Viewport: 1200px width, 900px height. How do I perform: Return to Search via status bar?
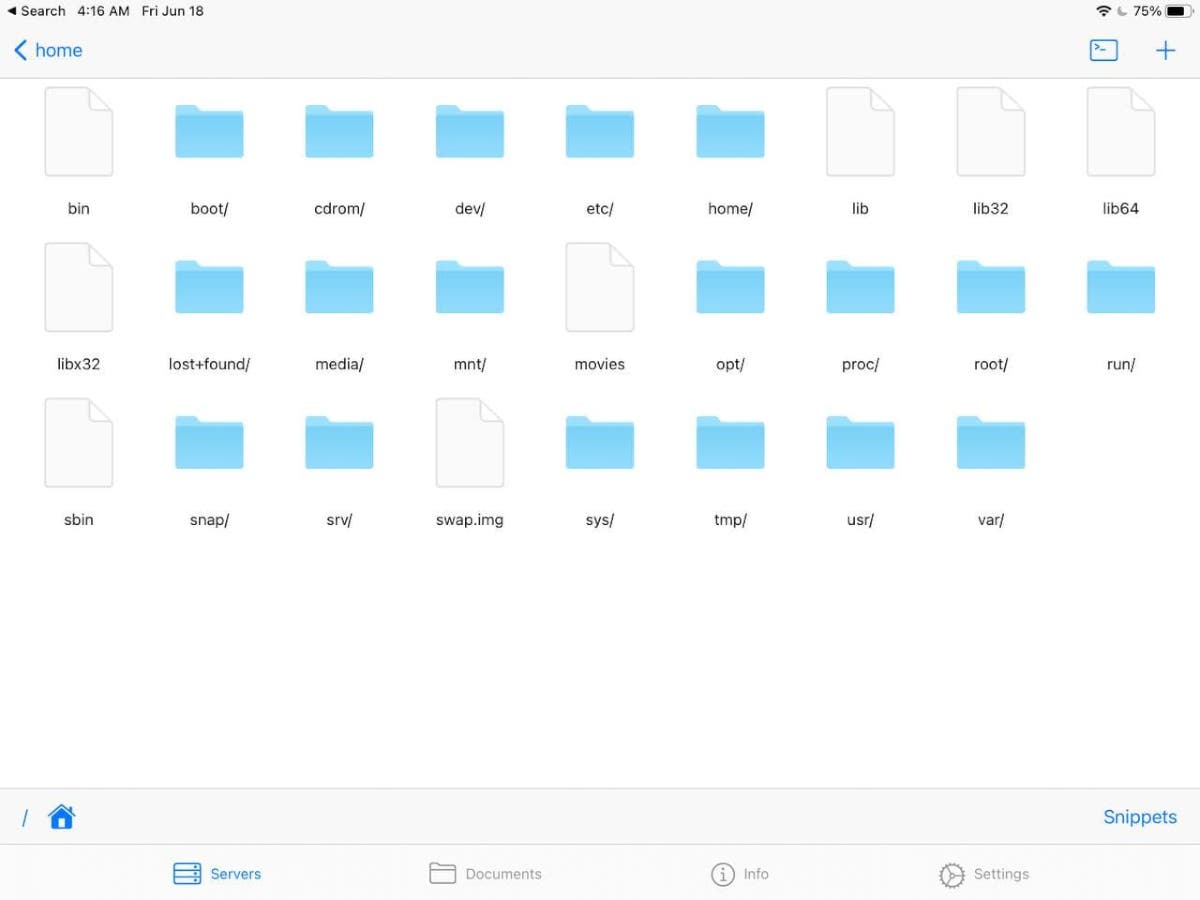[36, 11]
